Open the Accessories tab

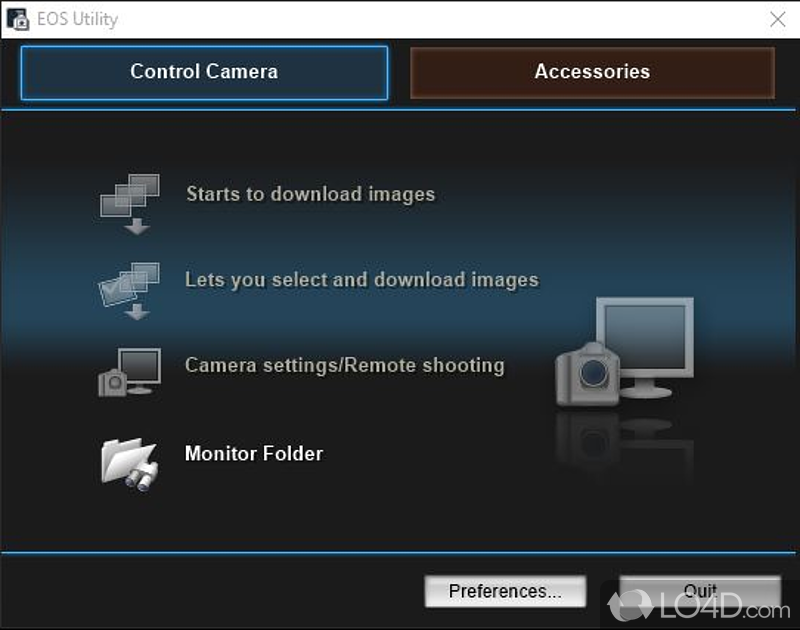tap(592, 72)
